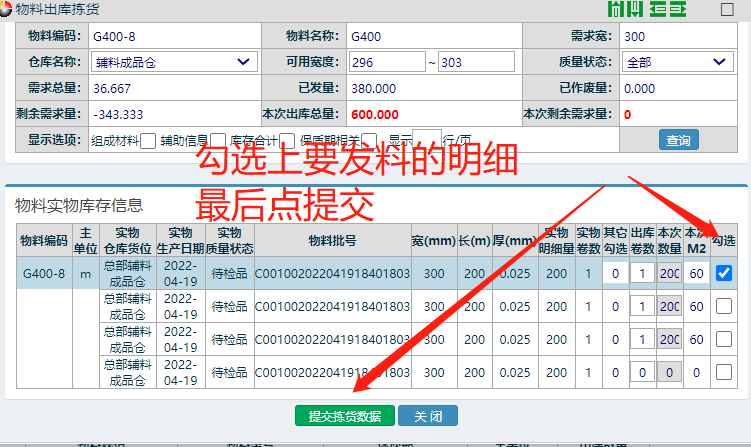Tick the fourth row 勾选 checkbox
Image resolution: width=751 pixels, height=447 pixels.
tap(724, 372)
